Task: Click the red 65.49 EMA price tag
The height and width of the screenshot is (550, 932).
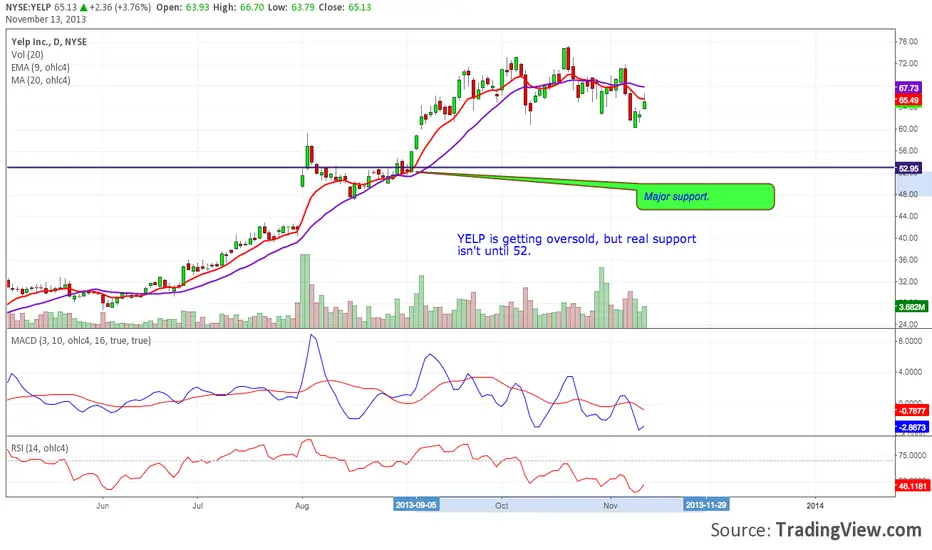Action: point(908,100)
